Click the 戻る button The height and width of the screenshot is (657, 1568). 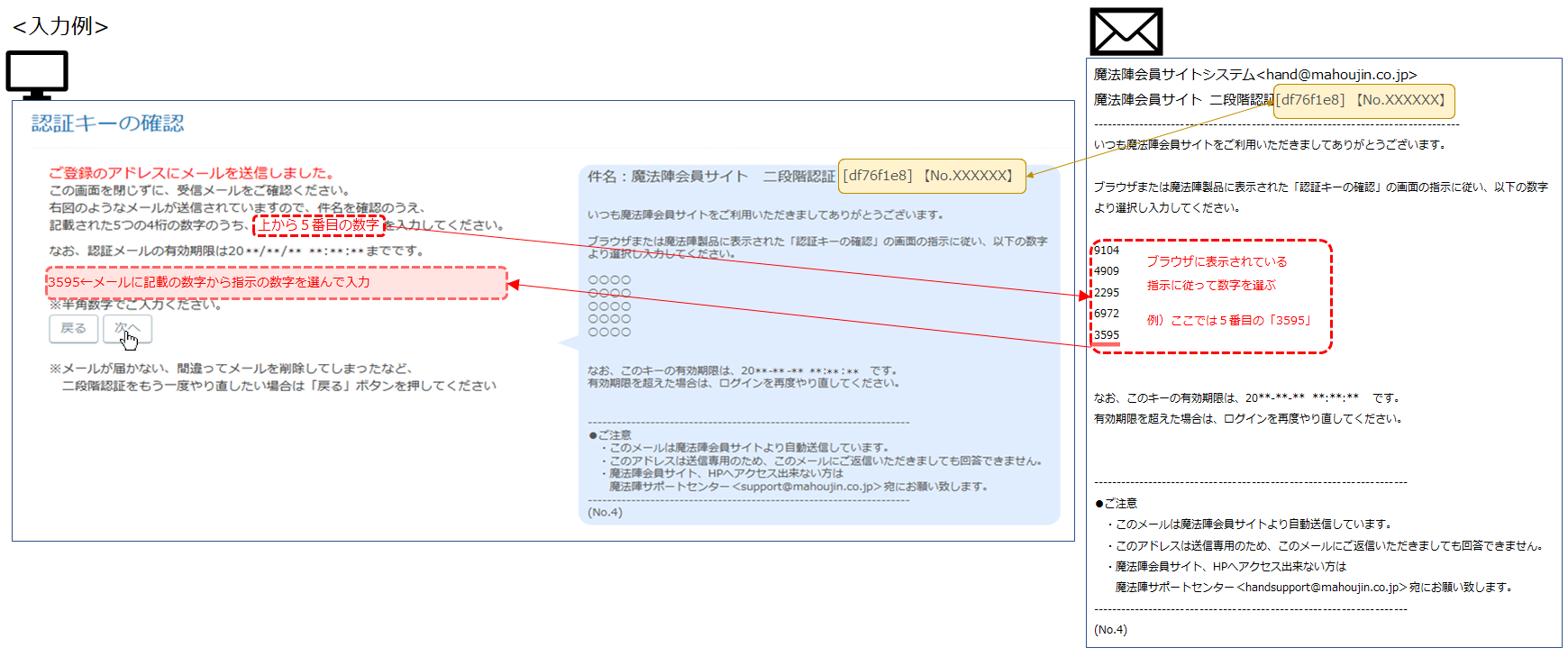[73, 329]
